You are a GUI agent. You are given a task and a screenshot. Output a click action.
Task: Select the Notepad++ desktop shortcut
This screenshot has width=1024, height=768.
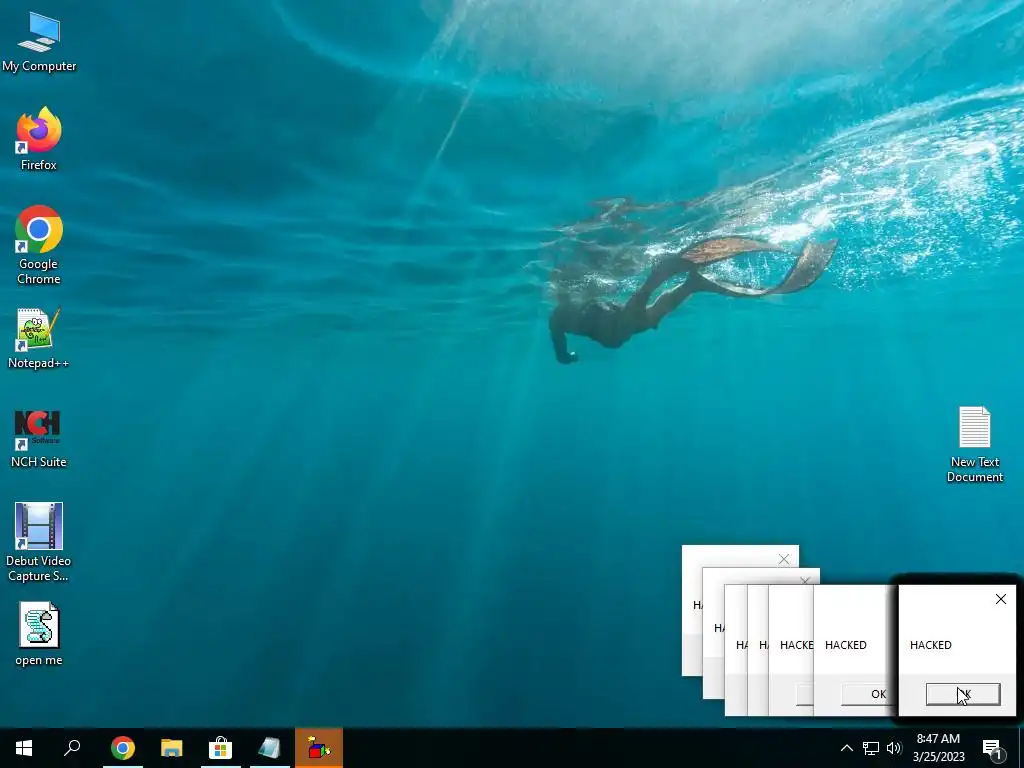39,339
